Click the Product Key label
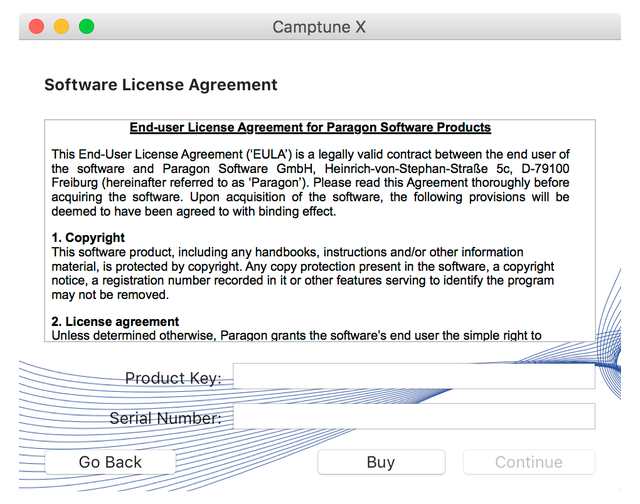 tap(173, 378)
